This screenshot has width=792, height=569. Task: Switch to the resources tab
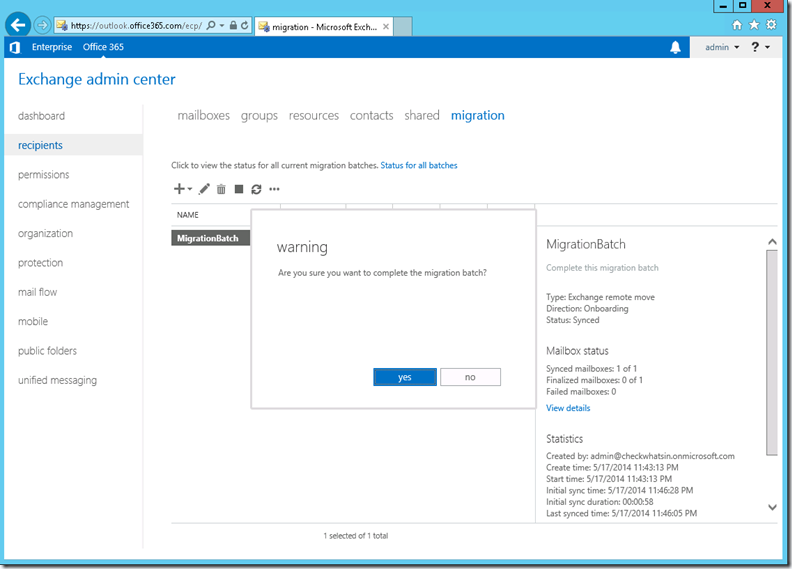(314, 116)
